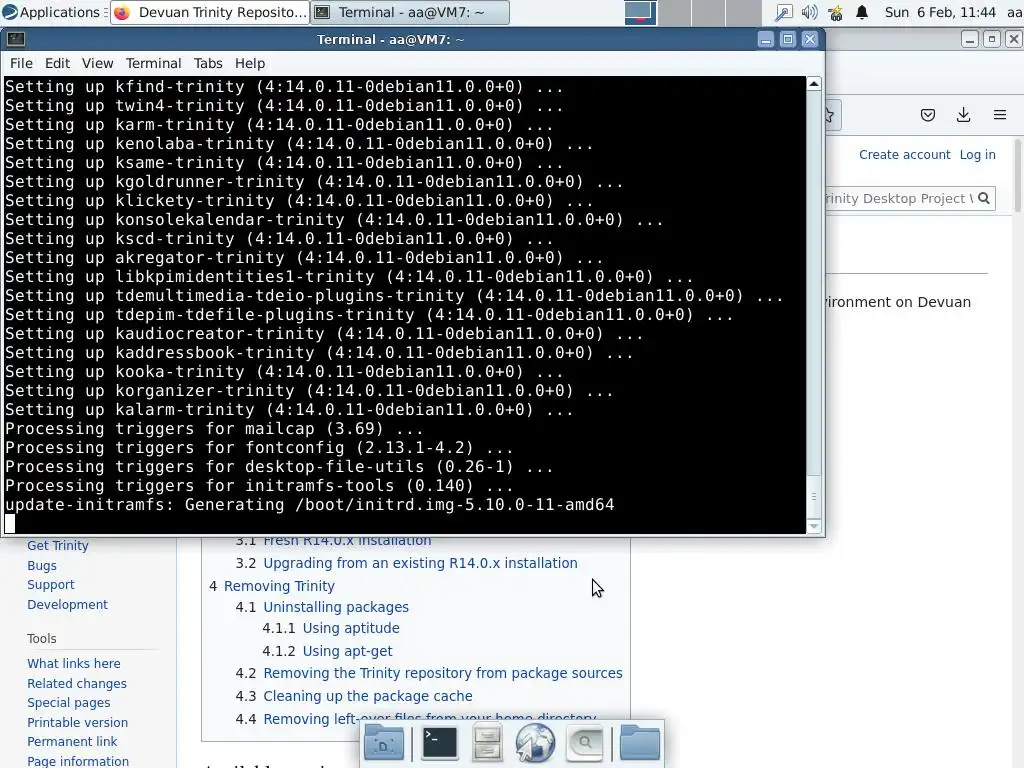This screenshot has height=768, width=1024.
Task: Open the Special pages tool link
Action: tap(69, 703)
